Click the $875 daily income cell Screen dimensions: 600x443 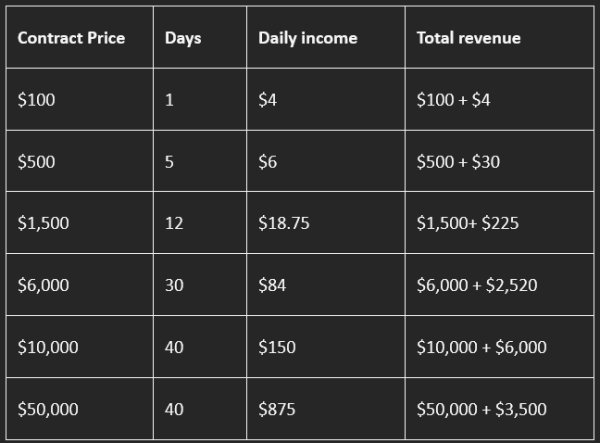pyautogui.click(x=276, y=409)
